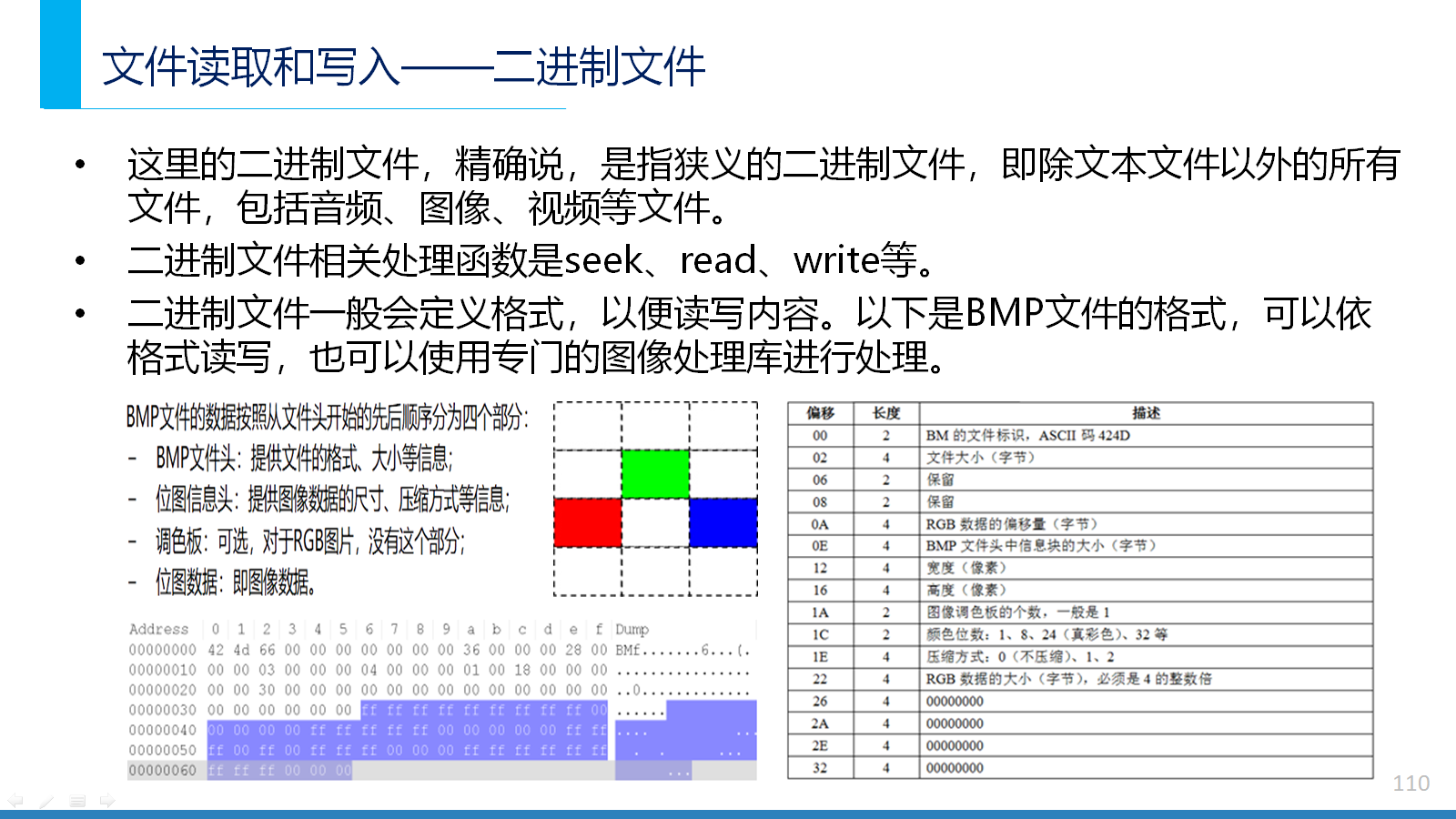Select the 位图信息头 list item
The width and height of the screenshot is (1456, 819).
coord(332,500)
